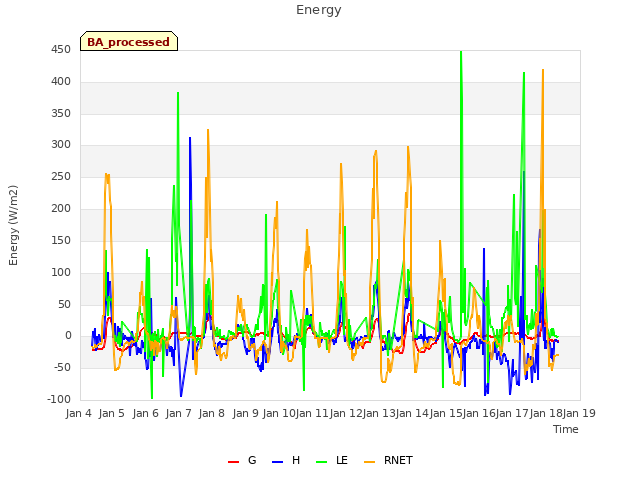Click the 400 y-axis label
640x480 pixels.
pos(61,82)
